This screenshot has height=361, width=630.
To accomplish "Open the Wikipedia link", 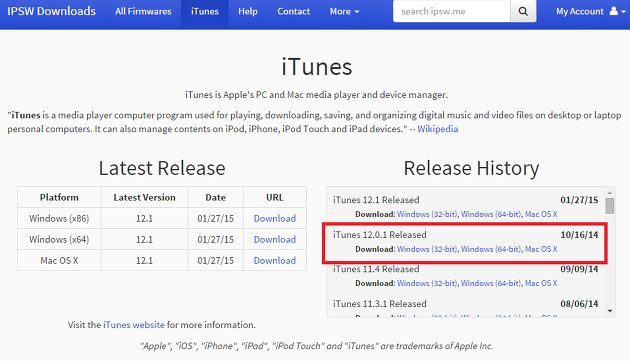I will [x=438, y=129].
